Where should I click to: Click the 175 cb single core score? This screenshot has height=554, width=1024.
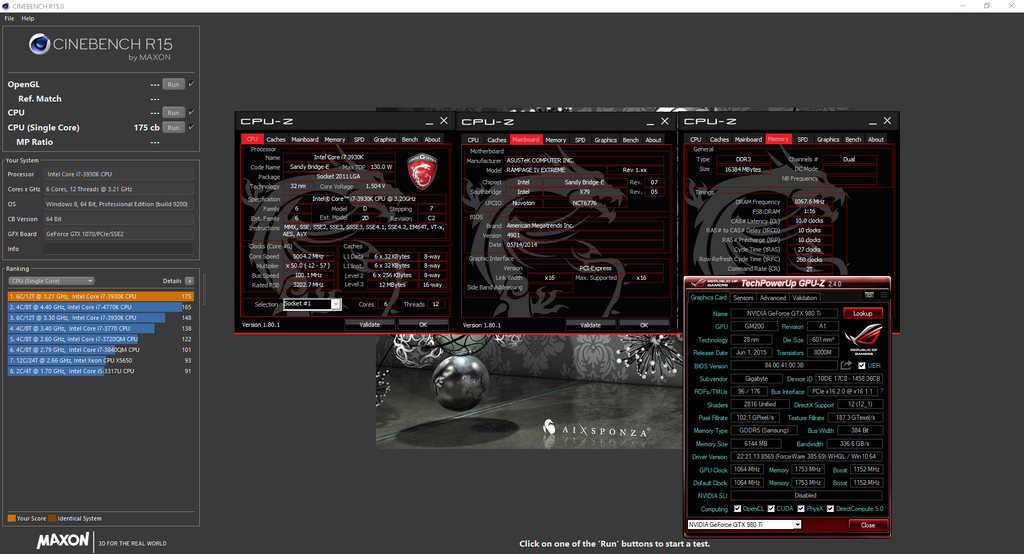tap(147, 127)
